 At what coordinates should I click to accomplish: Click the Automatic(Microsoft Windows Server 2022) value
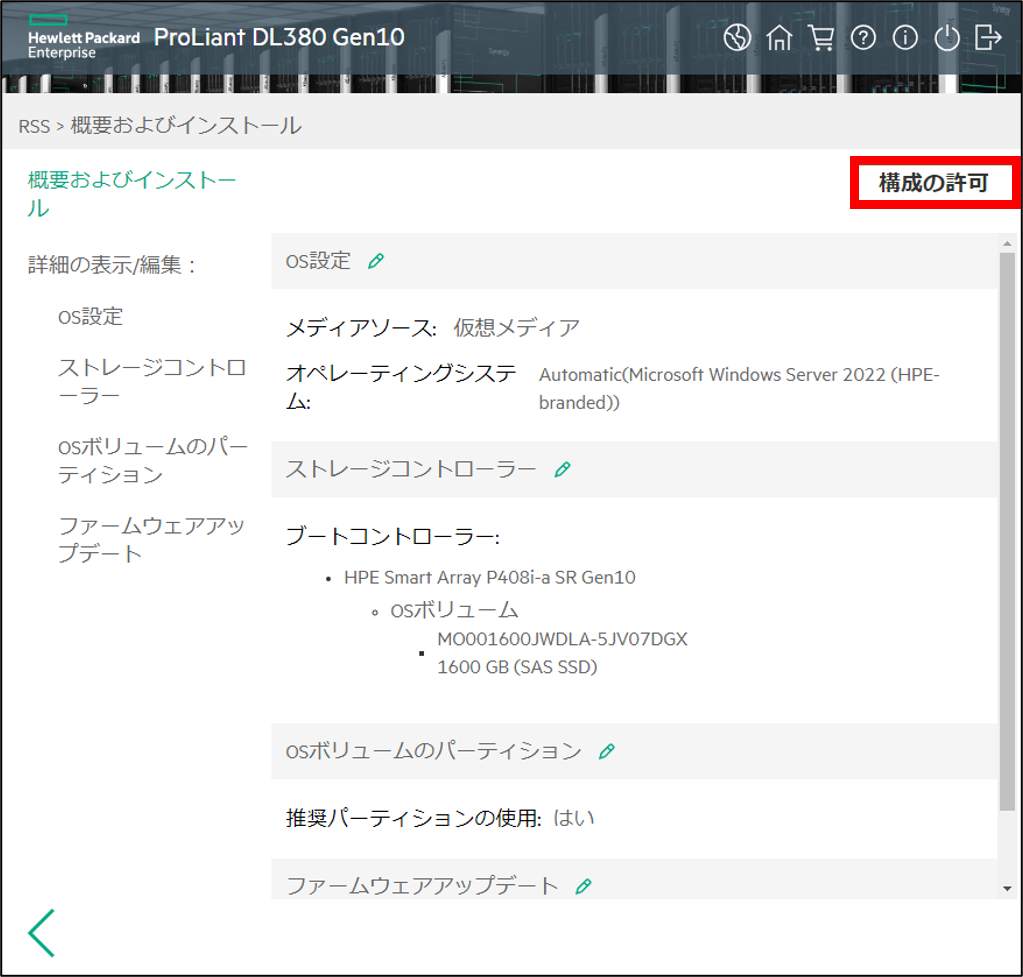click(739, 388)
